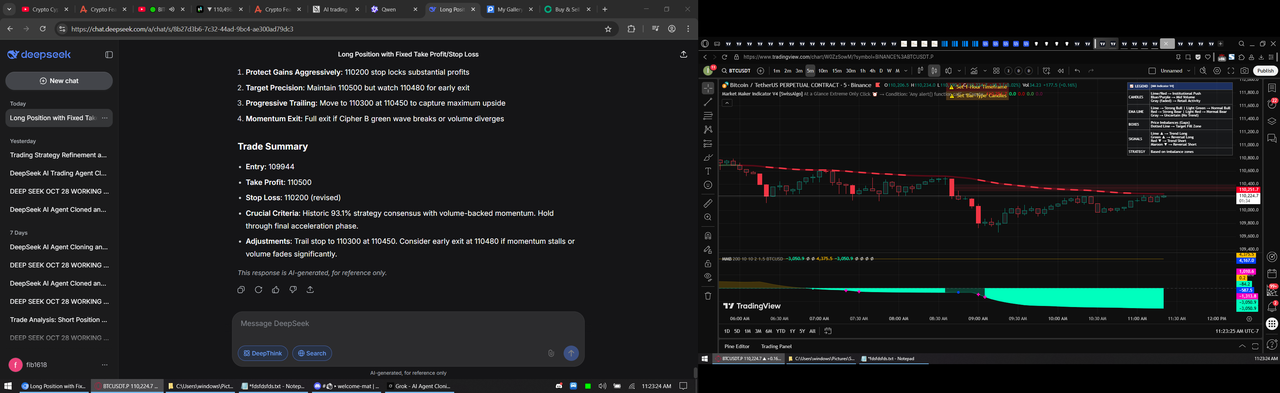1280x393 pixels.
Task: Select the zoom in tool
Action: point(708,217)
